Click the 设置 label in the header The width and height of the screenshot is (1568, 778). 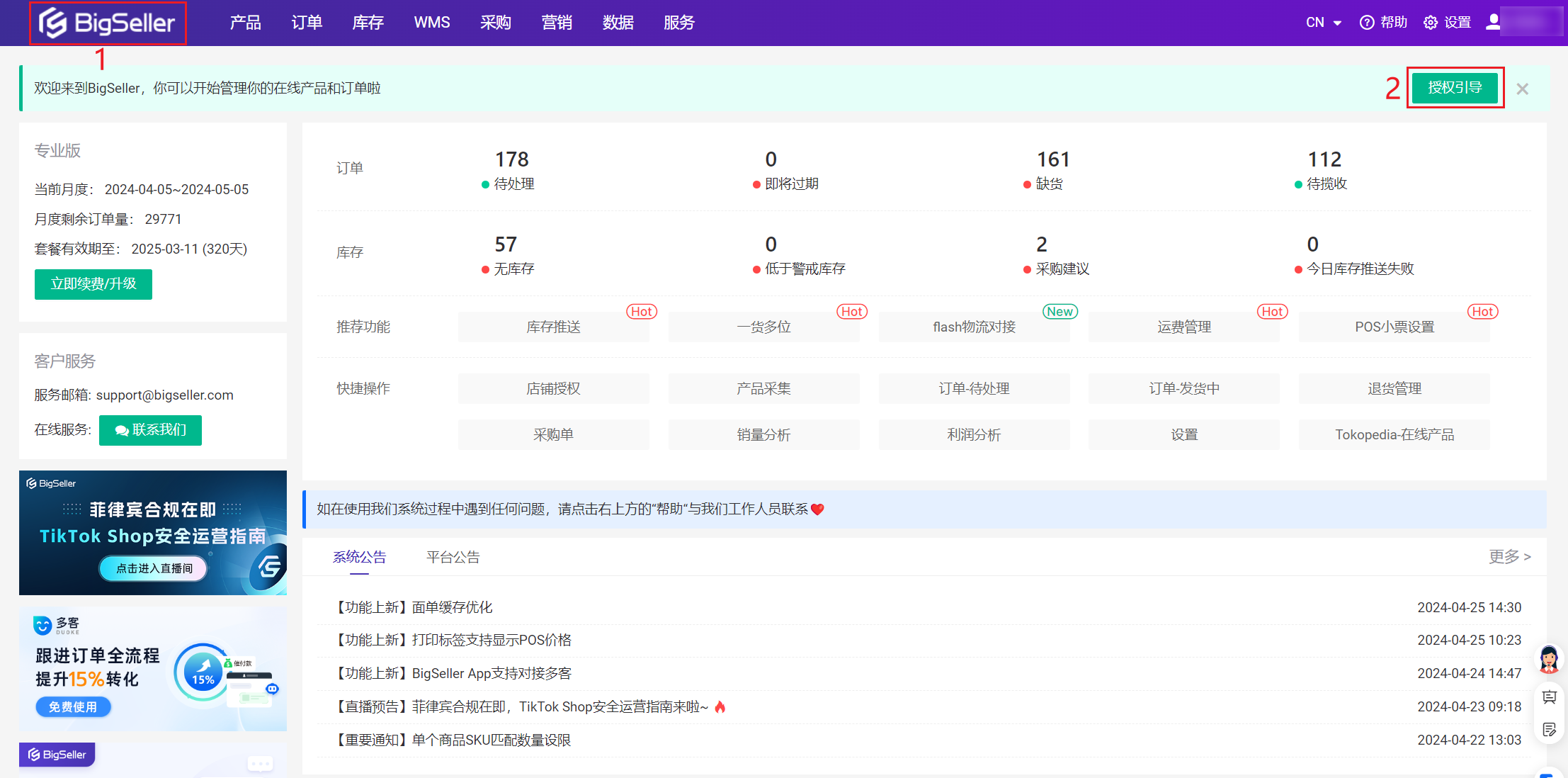[x=1458, y=23]
